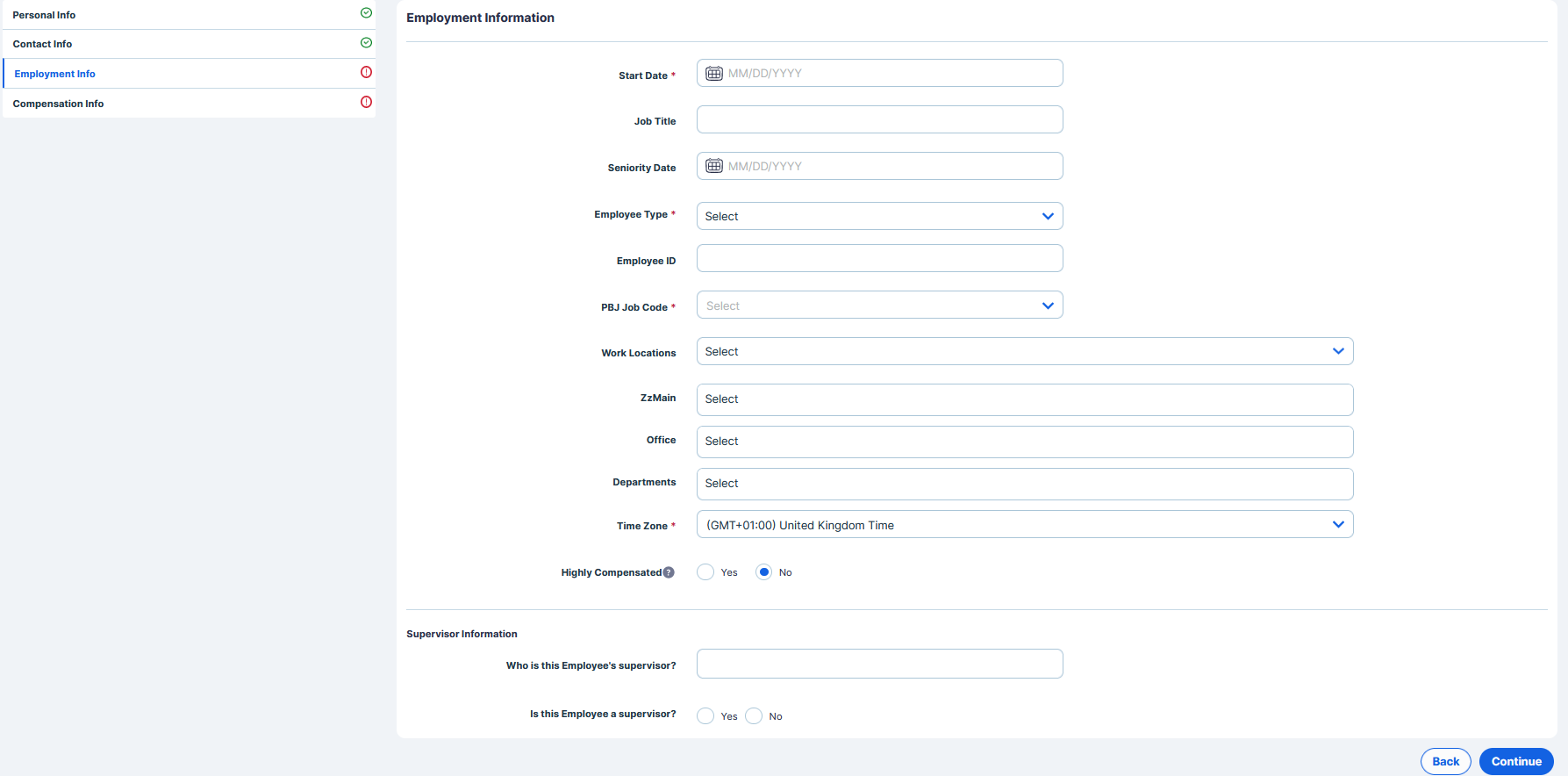Image resolution: width=1568 pixels, height=776 pixels.
Task: Click the employee's supervisor input field
Action: 879,664
